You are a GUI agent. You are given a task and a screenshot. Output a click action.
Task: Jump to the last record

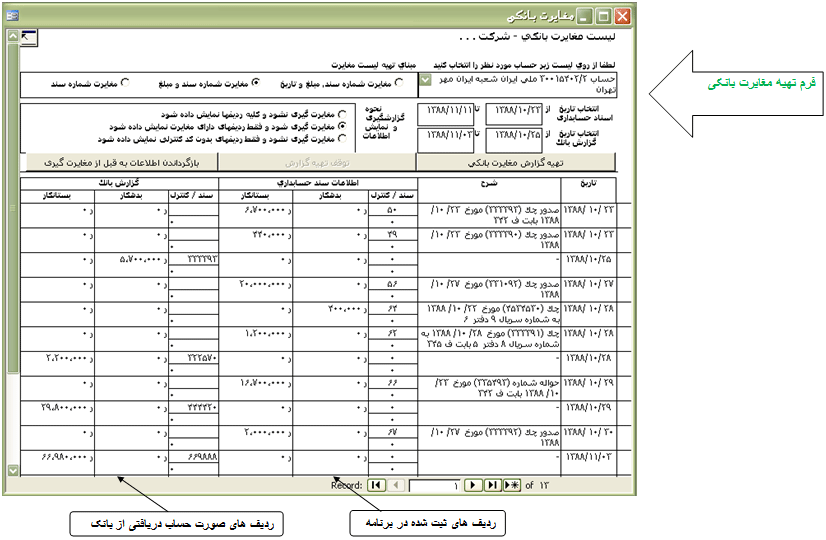click(492, 485)
